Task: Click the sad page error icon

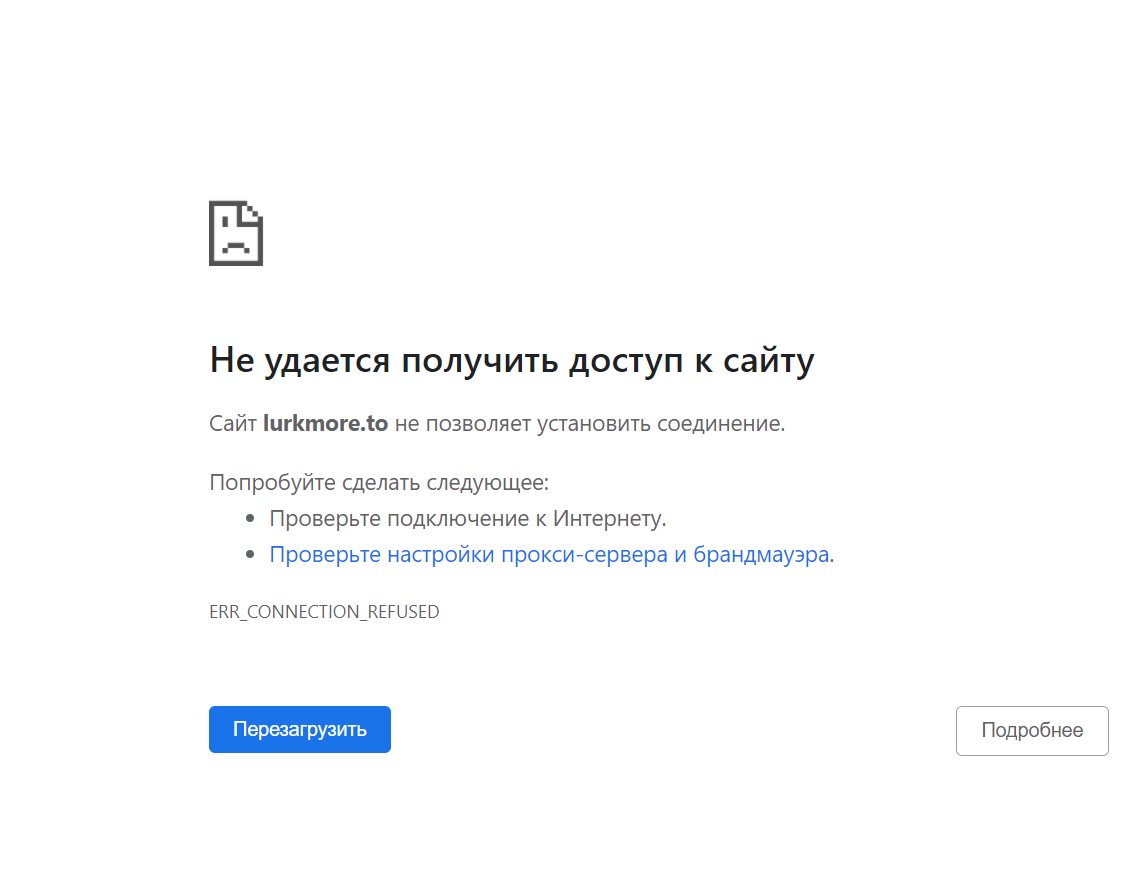Action: pyautogui.click(x=236, y=233)
